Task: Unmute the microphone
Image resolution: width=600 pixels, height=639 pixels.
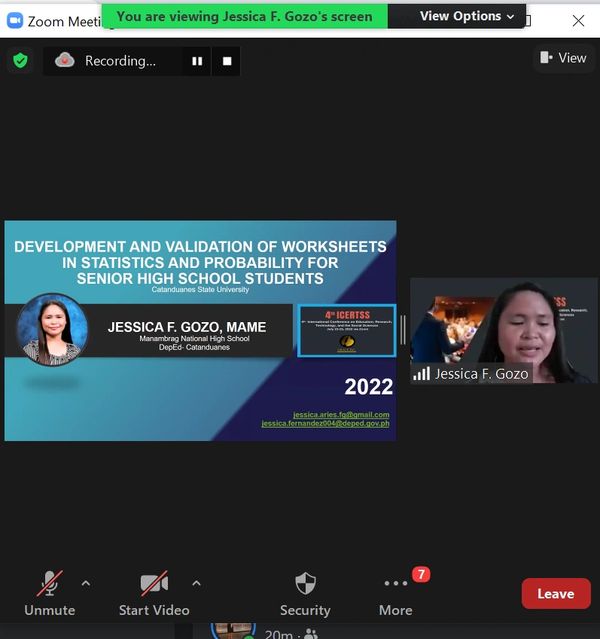Action: [49, 593]
